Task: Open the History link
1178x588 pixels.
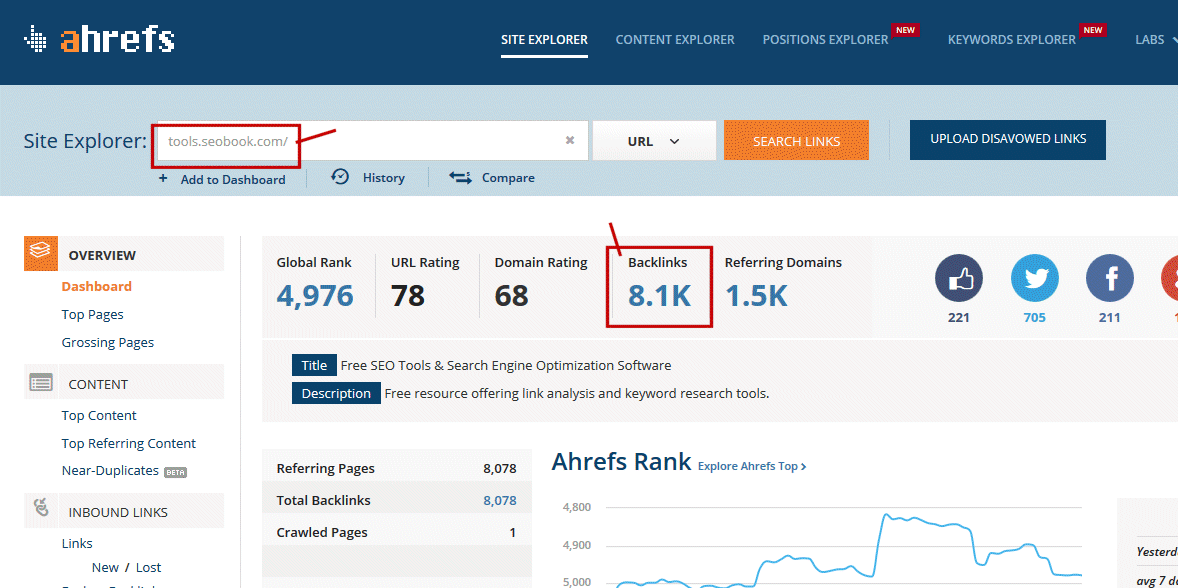Action: 384,178
